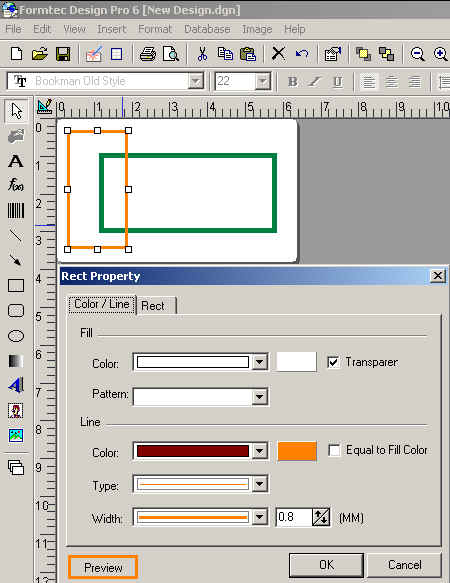Image resolution: width=450 pixels, height=583 pixels.
Task: Click the Cut scissors icon
Action: coord(202,54)
